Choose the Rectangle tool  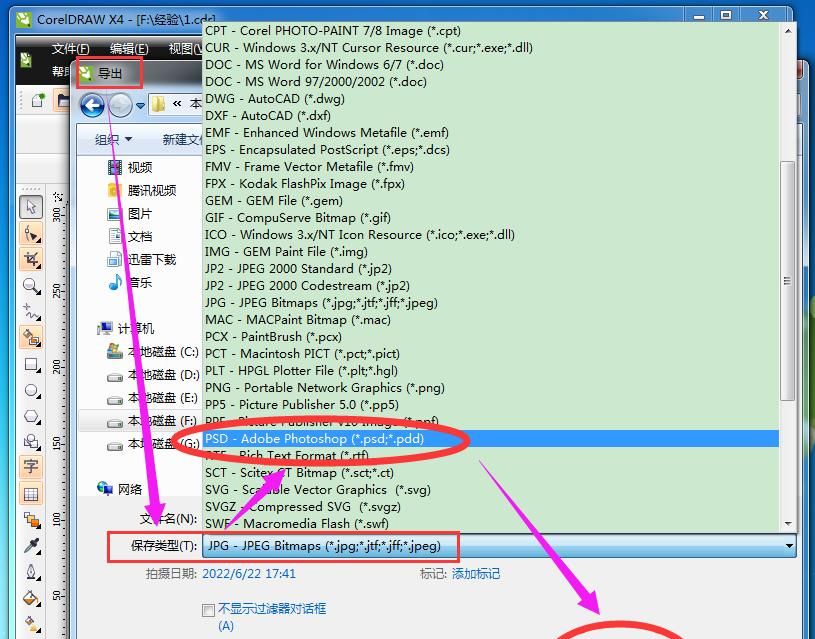(31, 364)
